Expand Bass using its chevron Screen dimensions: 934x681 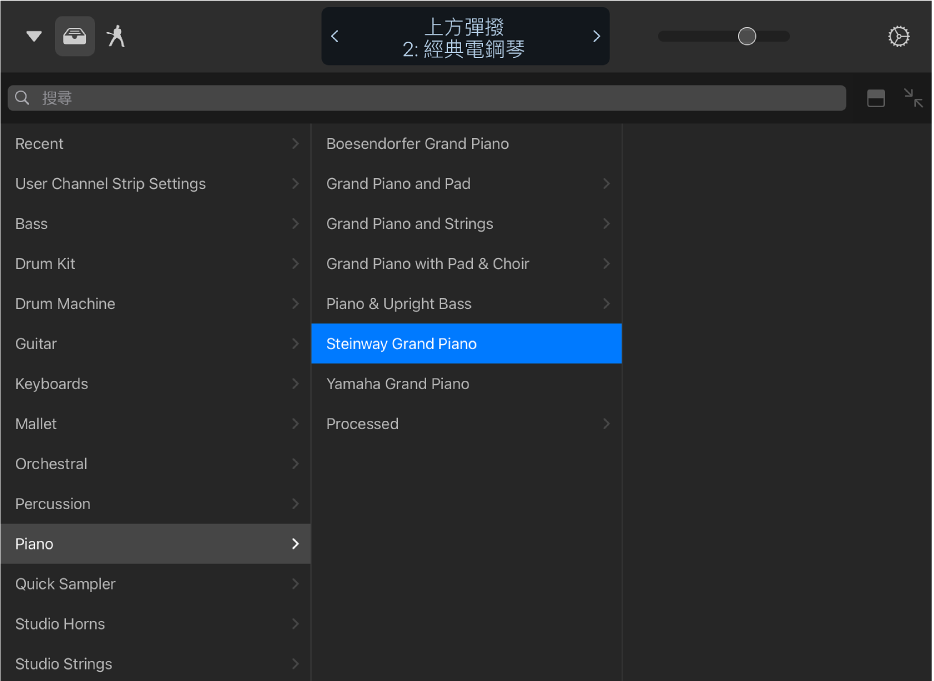click(x=295, y=223)
